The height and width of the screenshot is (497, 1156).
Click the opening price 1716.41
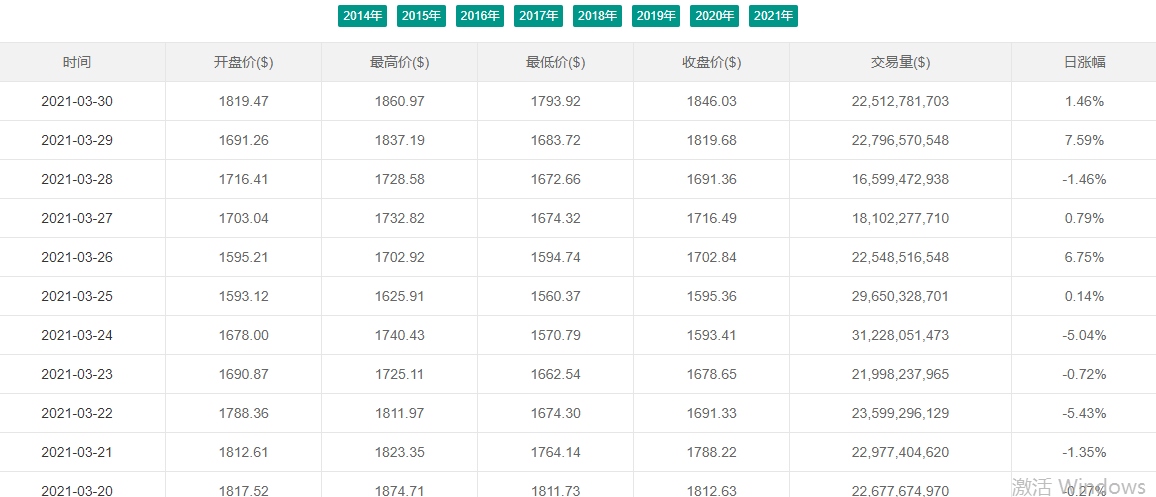(244, 179)
